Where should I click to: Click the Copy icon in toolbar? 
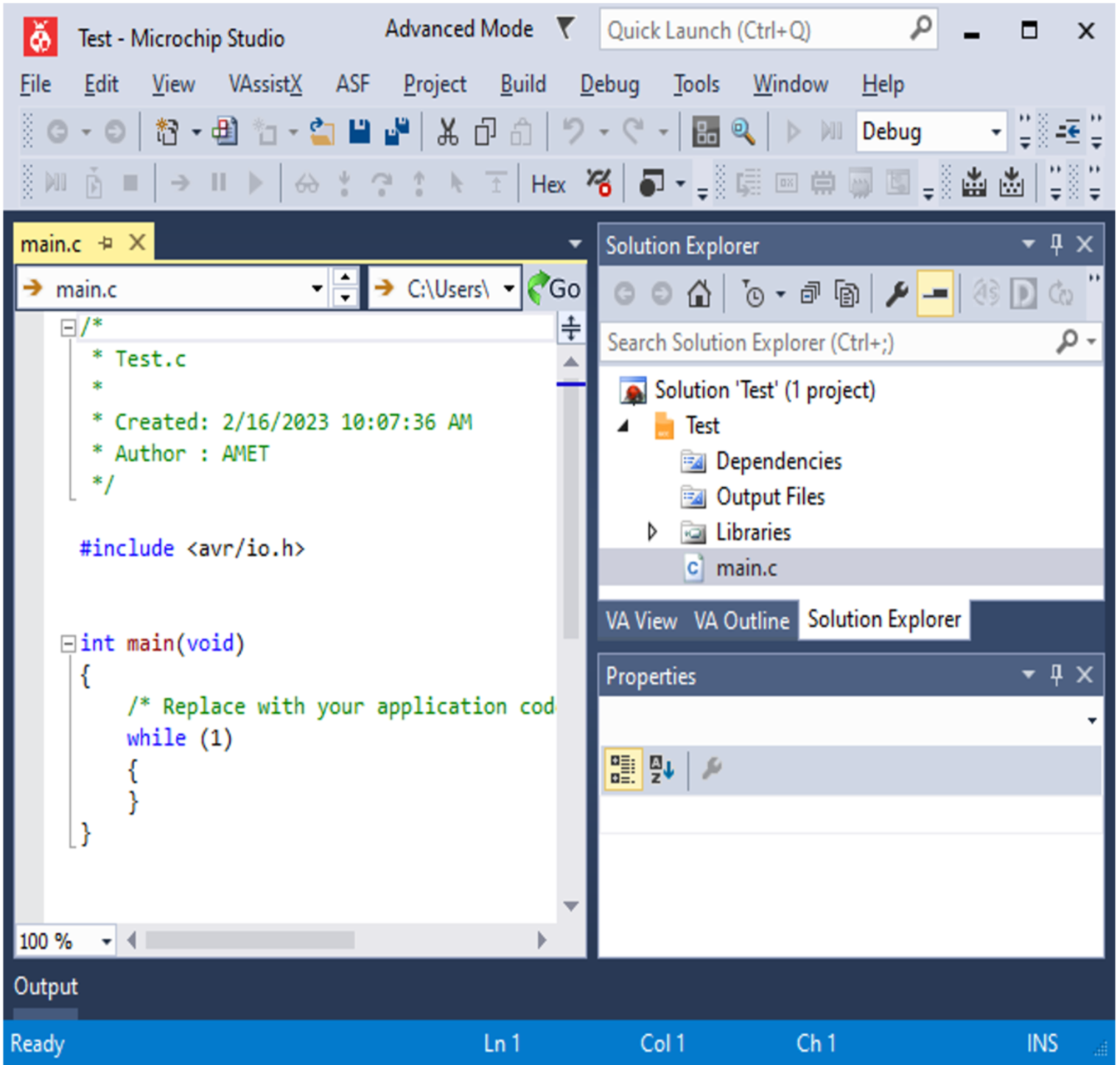(x=485, y=133)
